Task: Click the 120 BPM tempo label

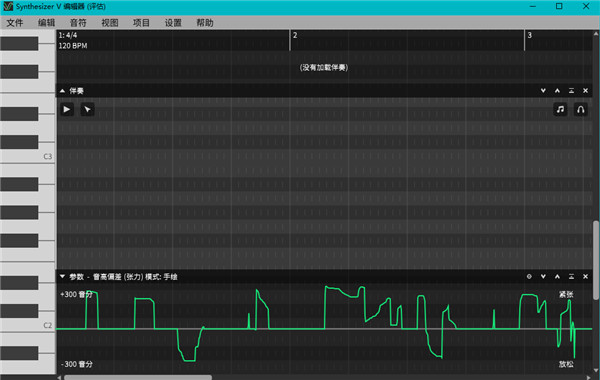Action: pyautogui.click(x=73, y=46)
